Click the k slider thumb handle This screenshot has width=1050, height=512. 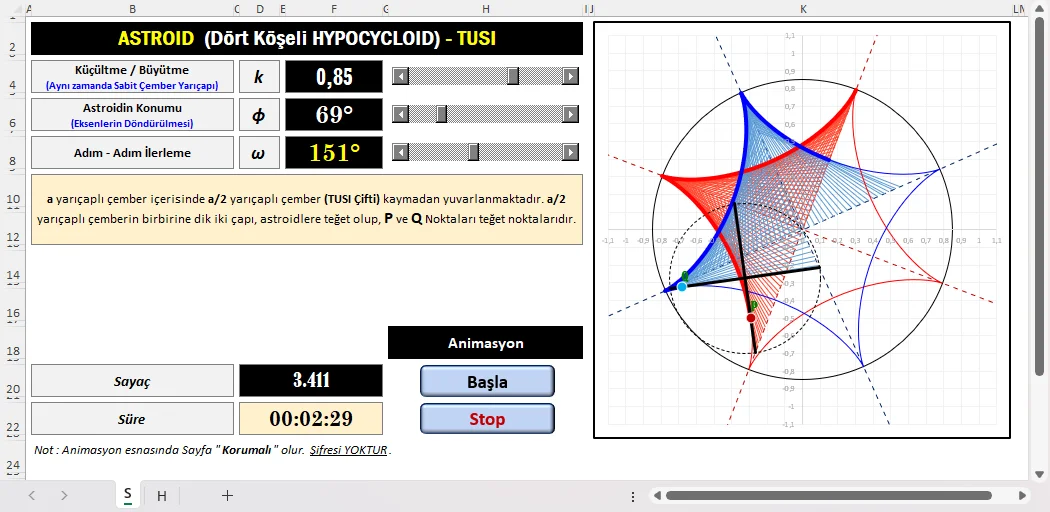pyautogui.click(x=513, y=76)
